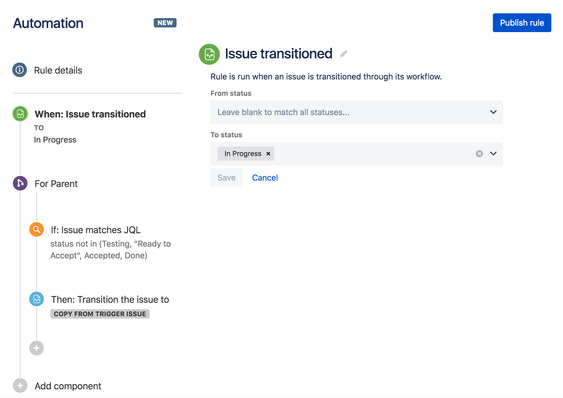This screenshot has height=398, width=563.
Task: Click the Add component plus icon
Action: click(20, 386)
